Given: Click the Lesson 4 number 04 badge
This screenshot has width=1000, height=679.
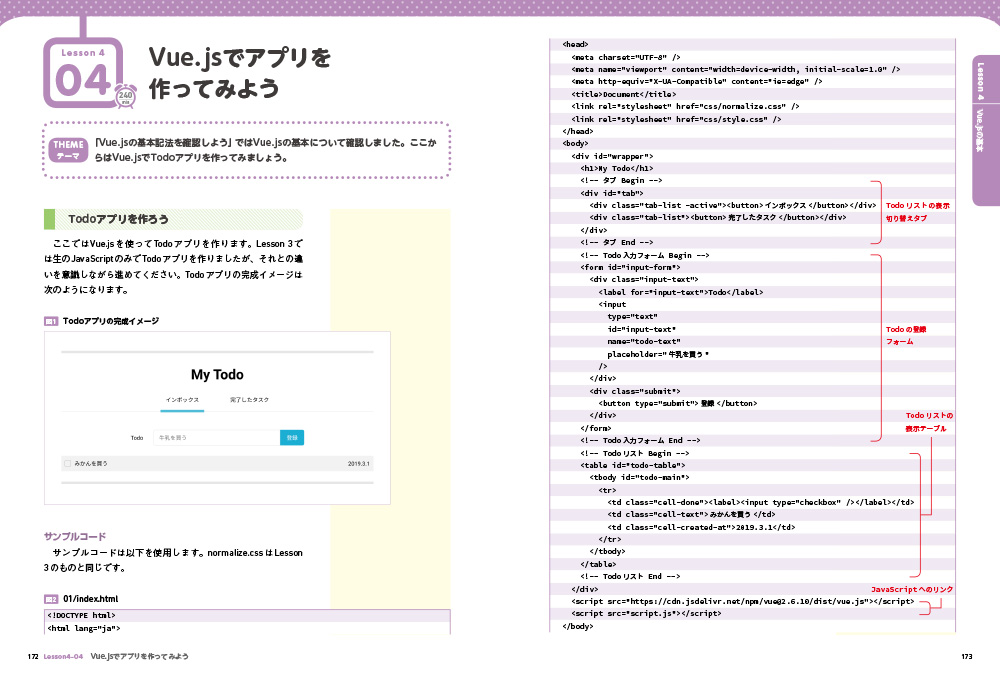Looking at the screenshot, I should click(83, 73).
